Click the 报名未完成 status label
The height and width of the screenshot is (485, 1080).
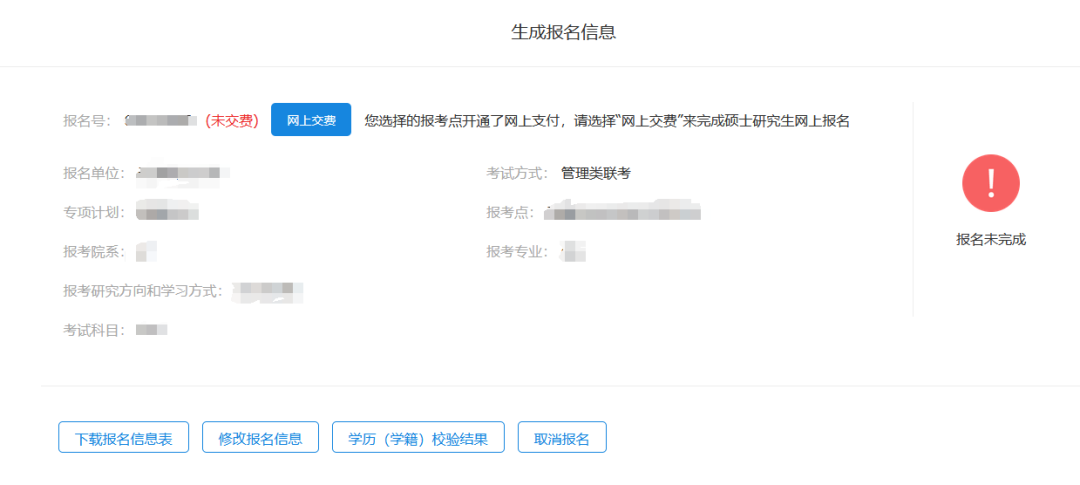point(990,239)
